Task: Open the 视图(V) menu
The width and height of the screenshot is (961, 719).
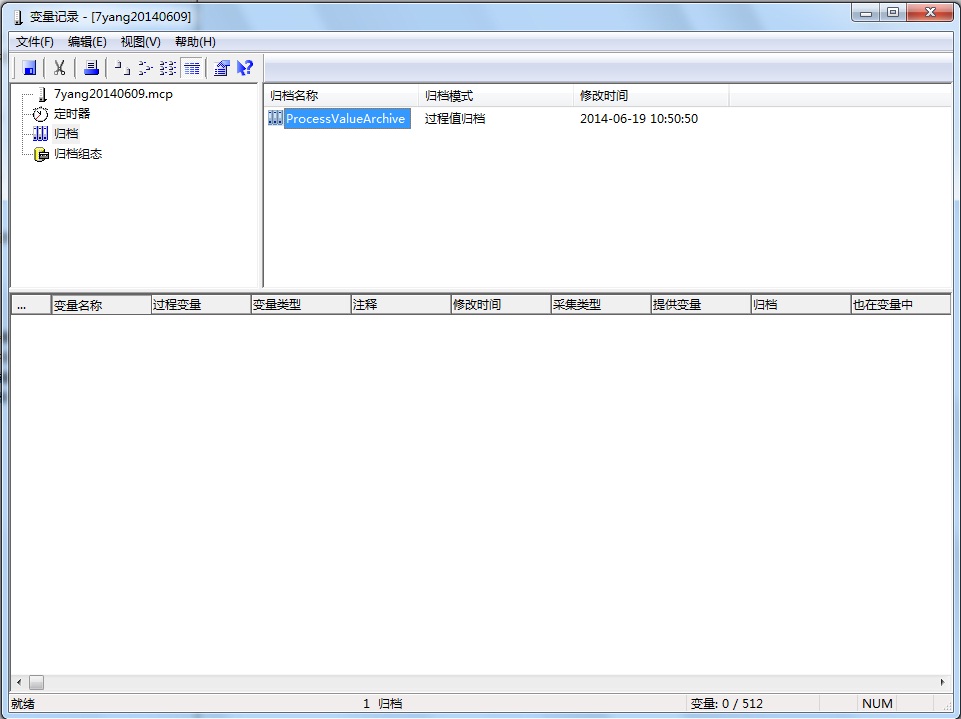Action: point(140,42)
